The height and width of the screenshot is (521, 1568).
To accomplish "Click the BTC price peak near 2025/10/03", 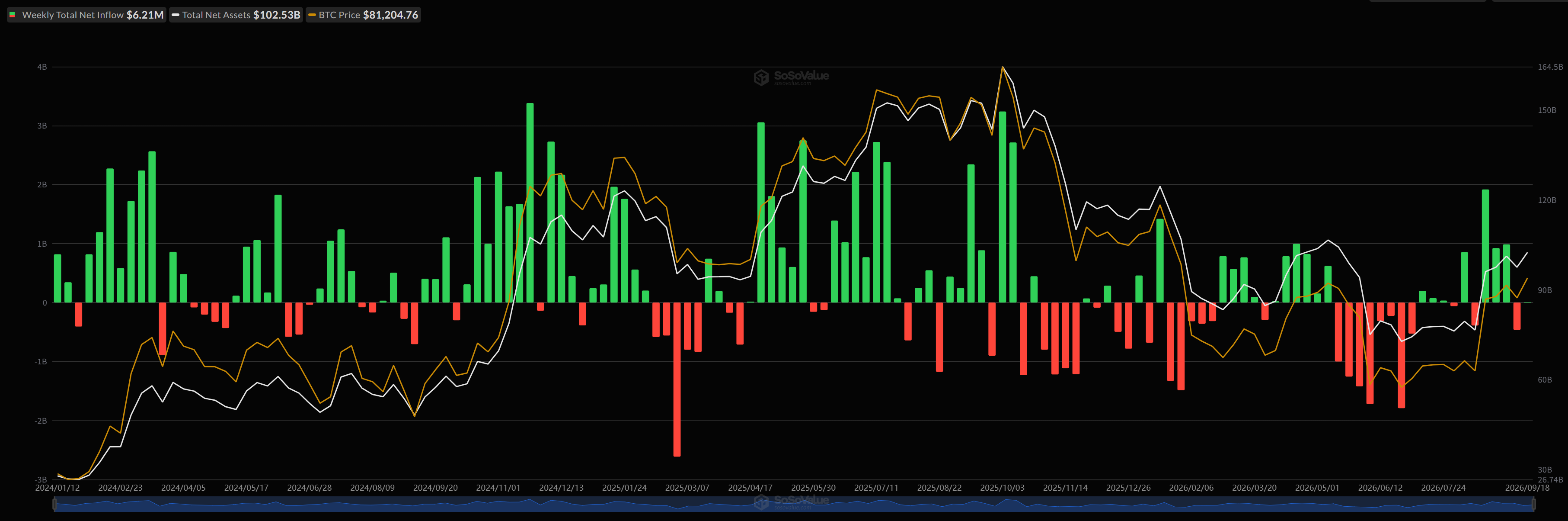I will [1002, 67].
